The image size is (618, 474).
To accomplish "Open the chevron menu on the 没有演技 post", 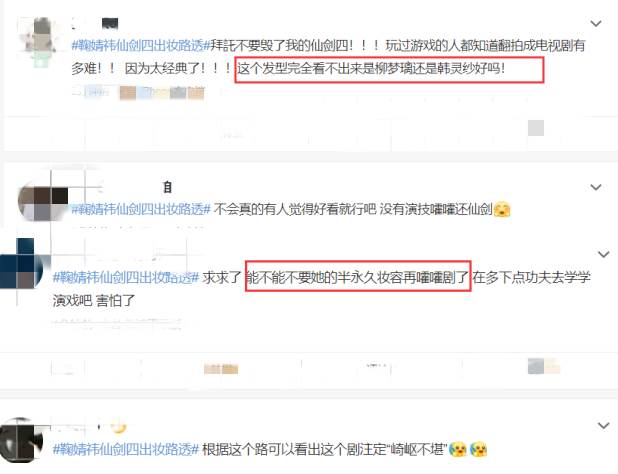I will pos(596,187).
